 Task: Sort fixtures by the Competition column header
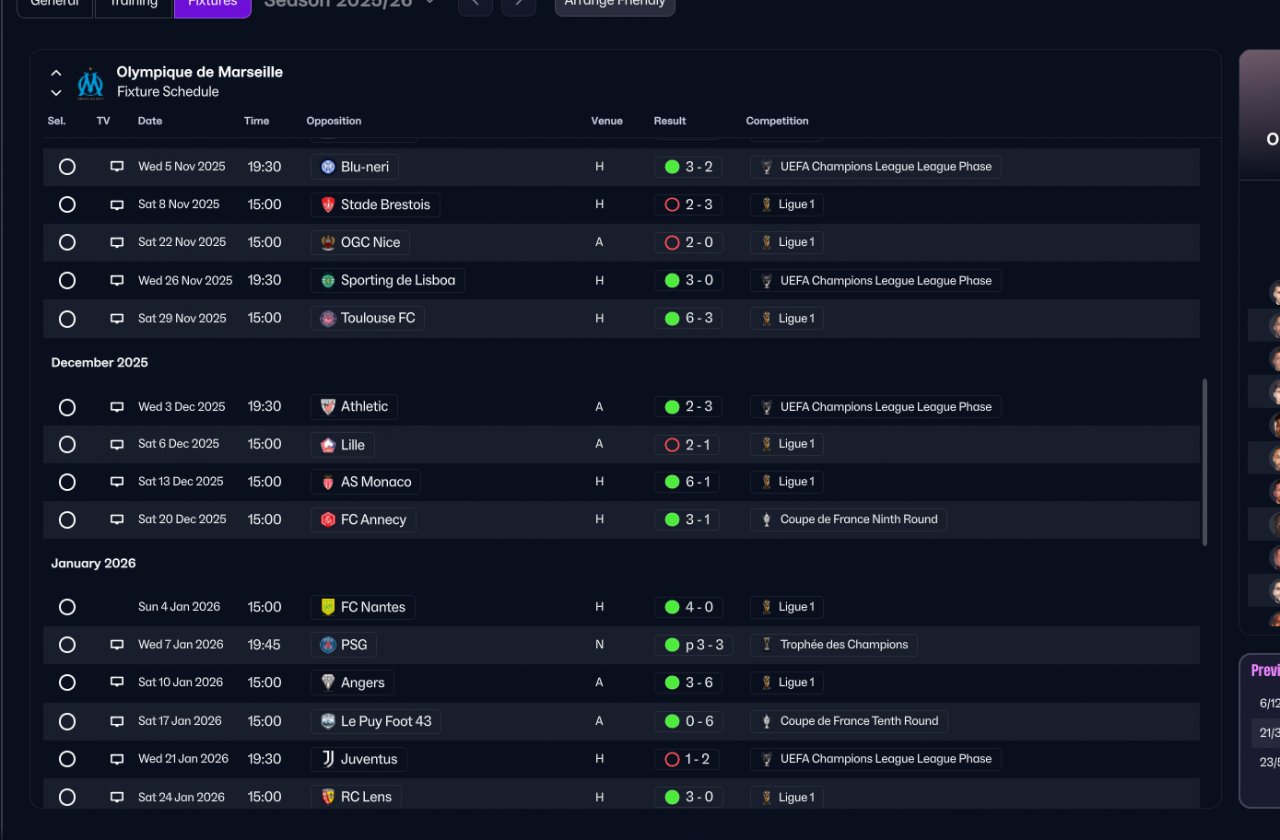777,121
